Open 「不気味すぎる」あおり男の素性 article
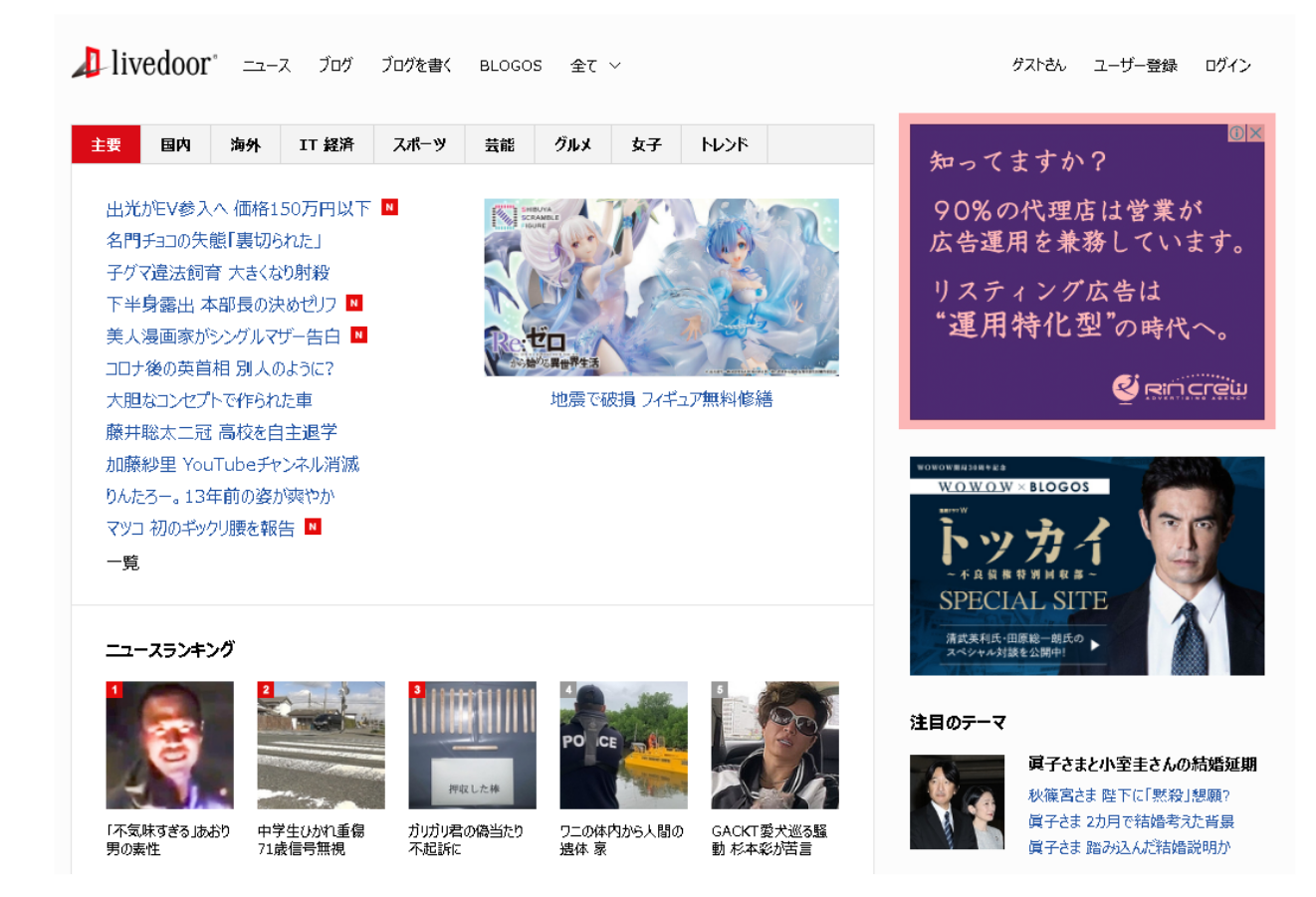 tap(168, 839)
